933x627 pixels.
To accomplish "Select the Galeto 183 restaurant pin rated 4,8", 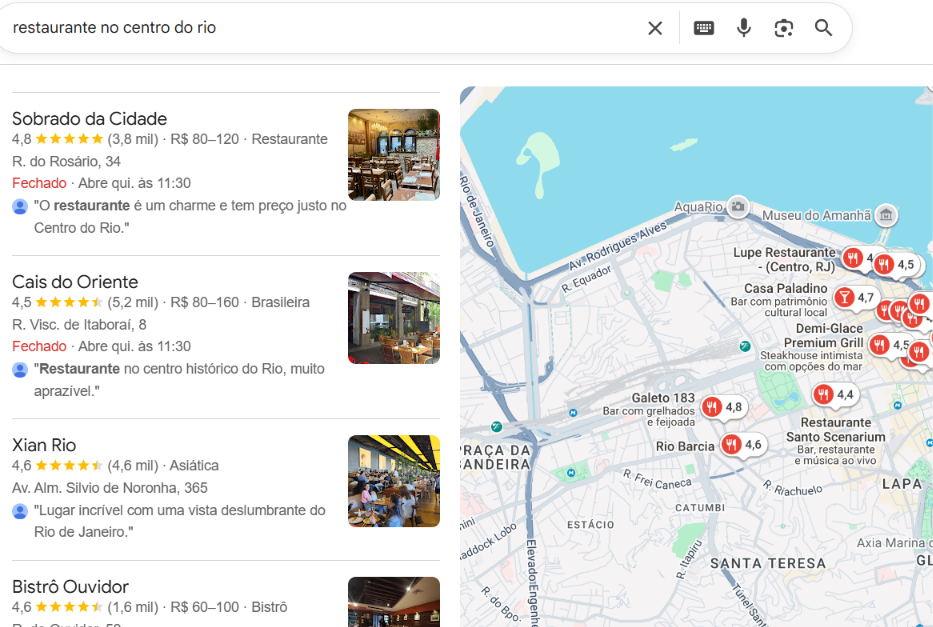I will 722,407.
